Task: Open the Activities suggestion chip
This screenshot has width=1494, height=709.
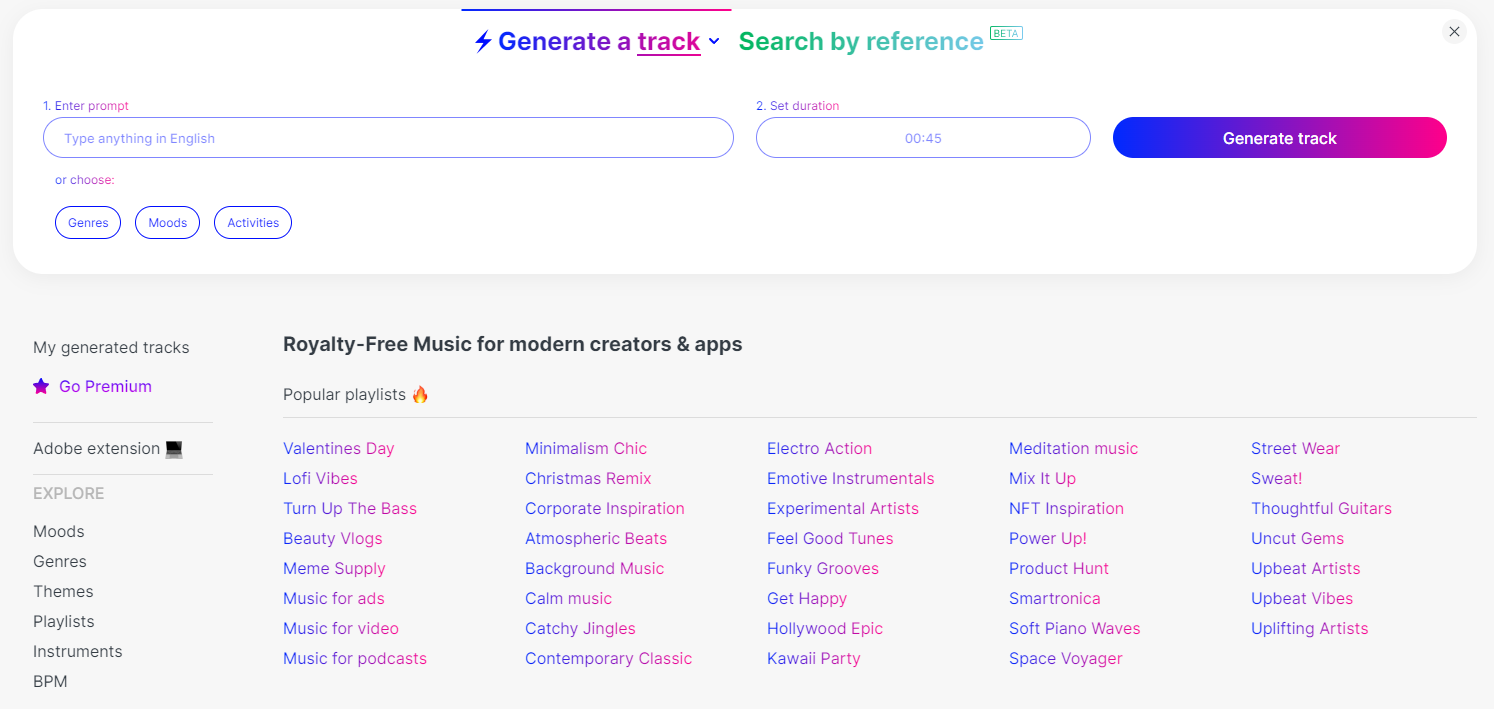Action: [252, 222]
